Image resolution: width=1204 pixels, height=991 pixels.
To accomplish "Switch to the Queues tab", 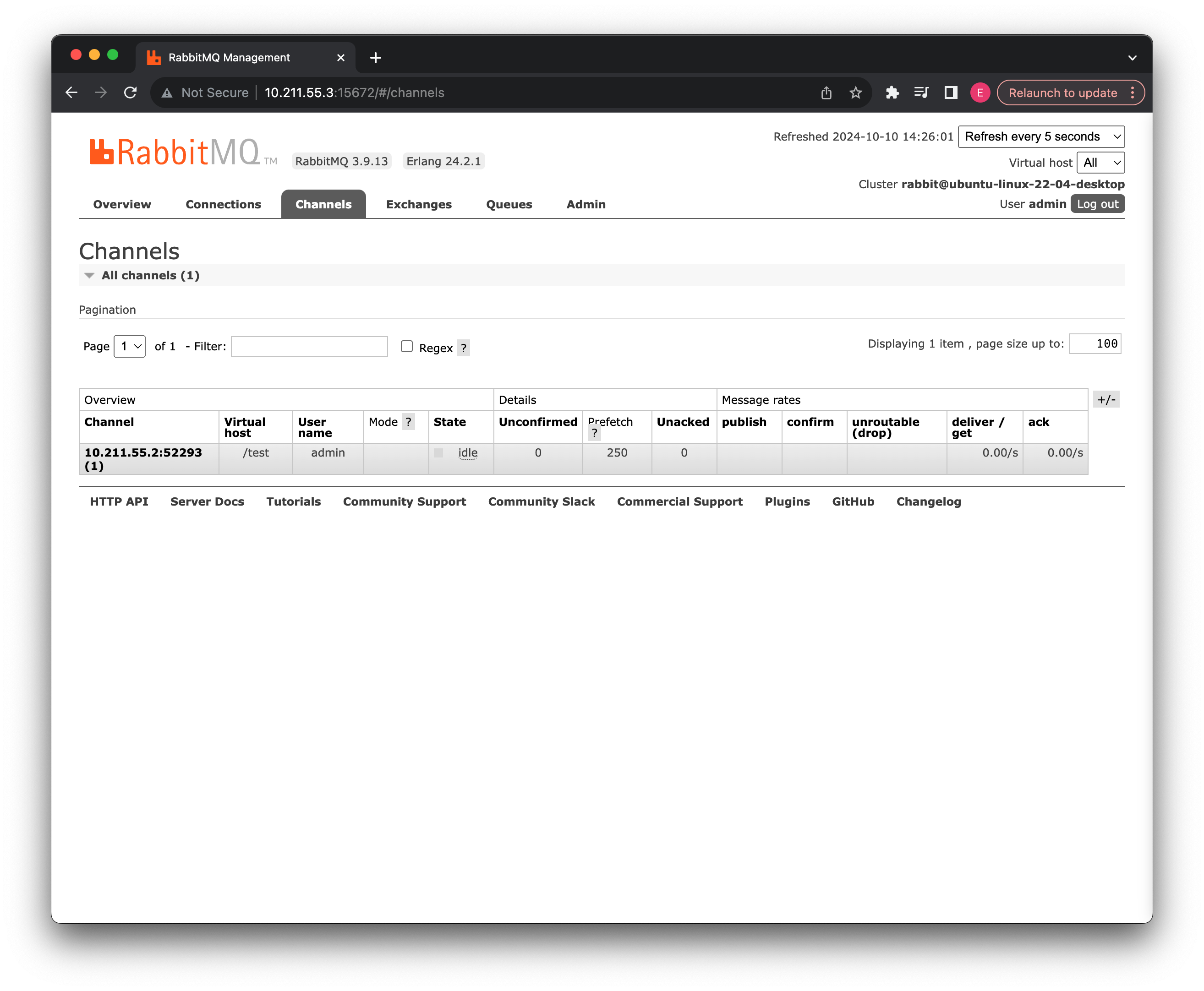I will coord(509,204).
